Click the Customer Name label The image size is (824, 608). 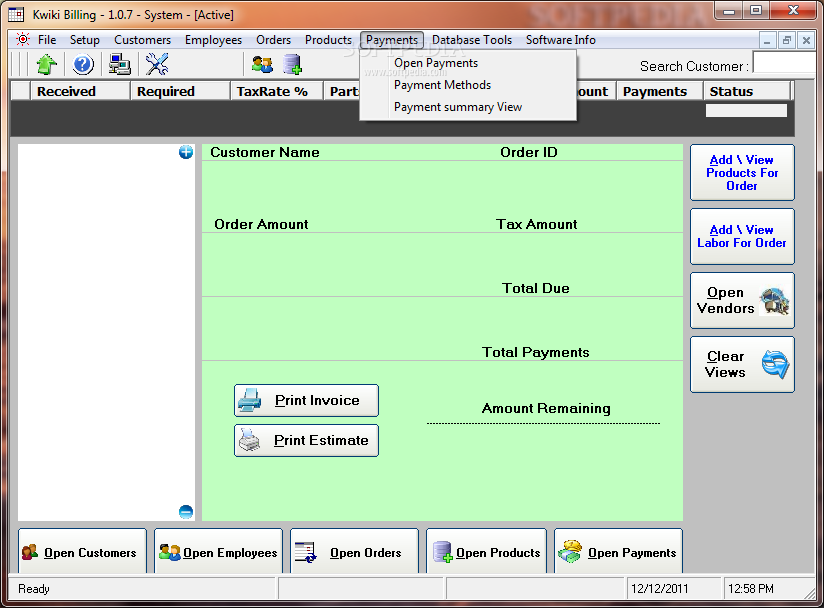tap(265, 152)
